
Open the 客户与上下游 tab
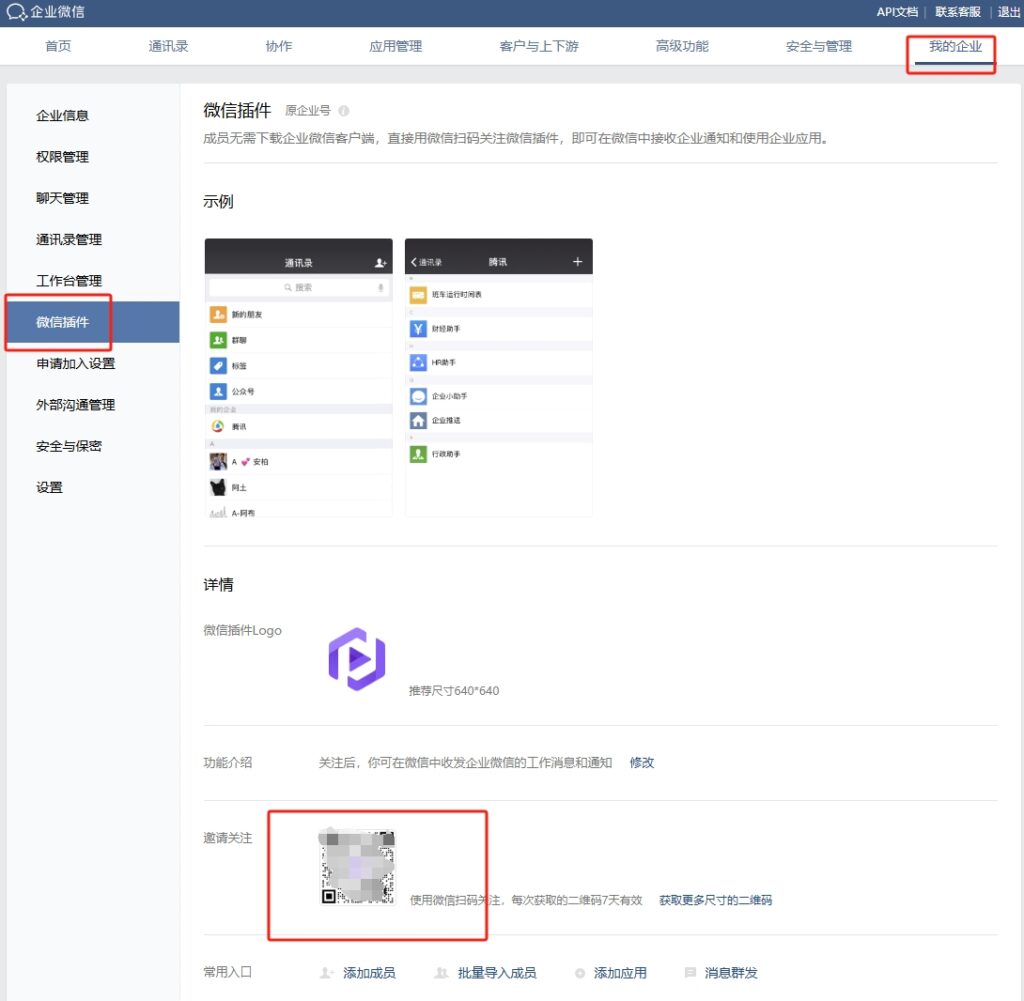(539, 46)
